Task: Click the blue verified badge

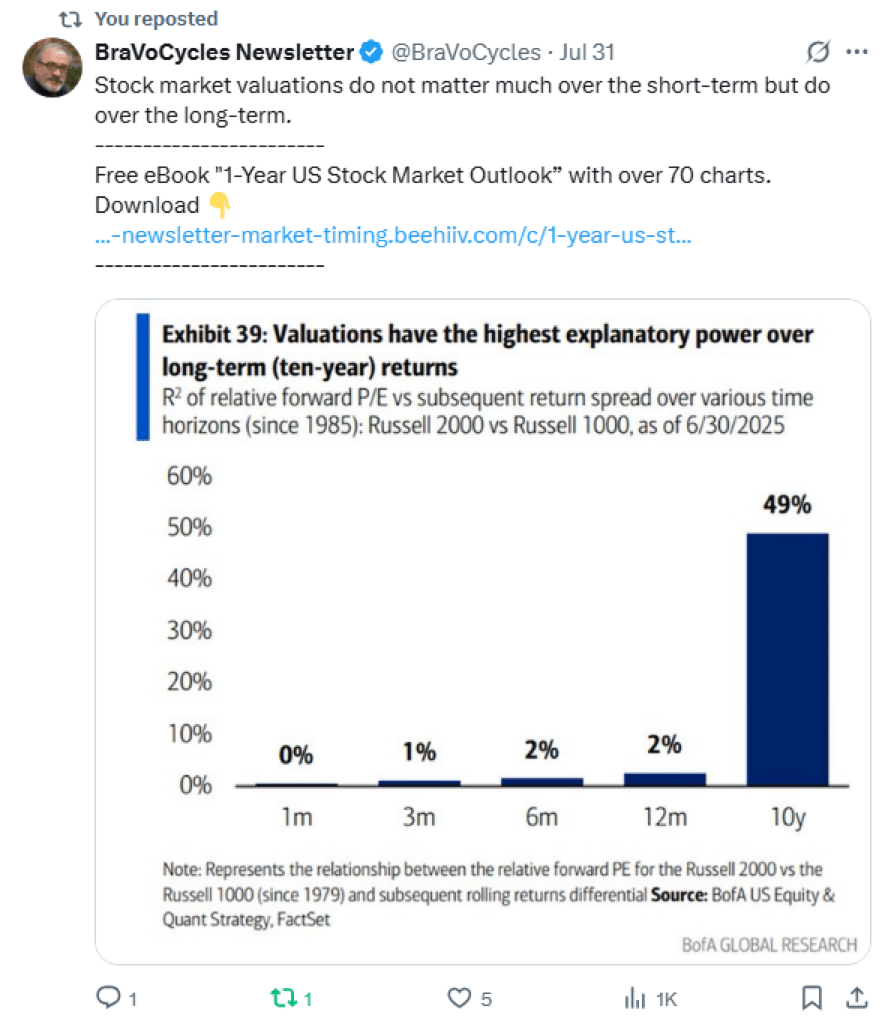Action: tap(371, 52)
